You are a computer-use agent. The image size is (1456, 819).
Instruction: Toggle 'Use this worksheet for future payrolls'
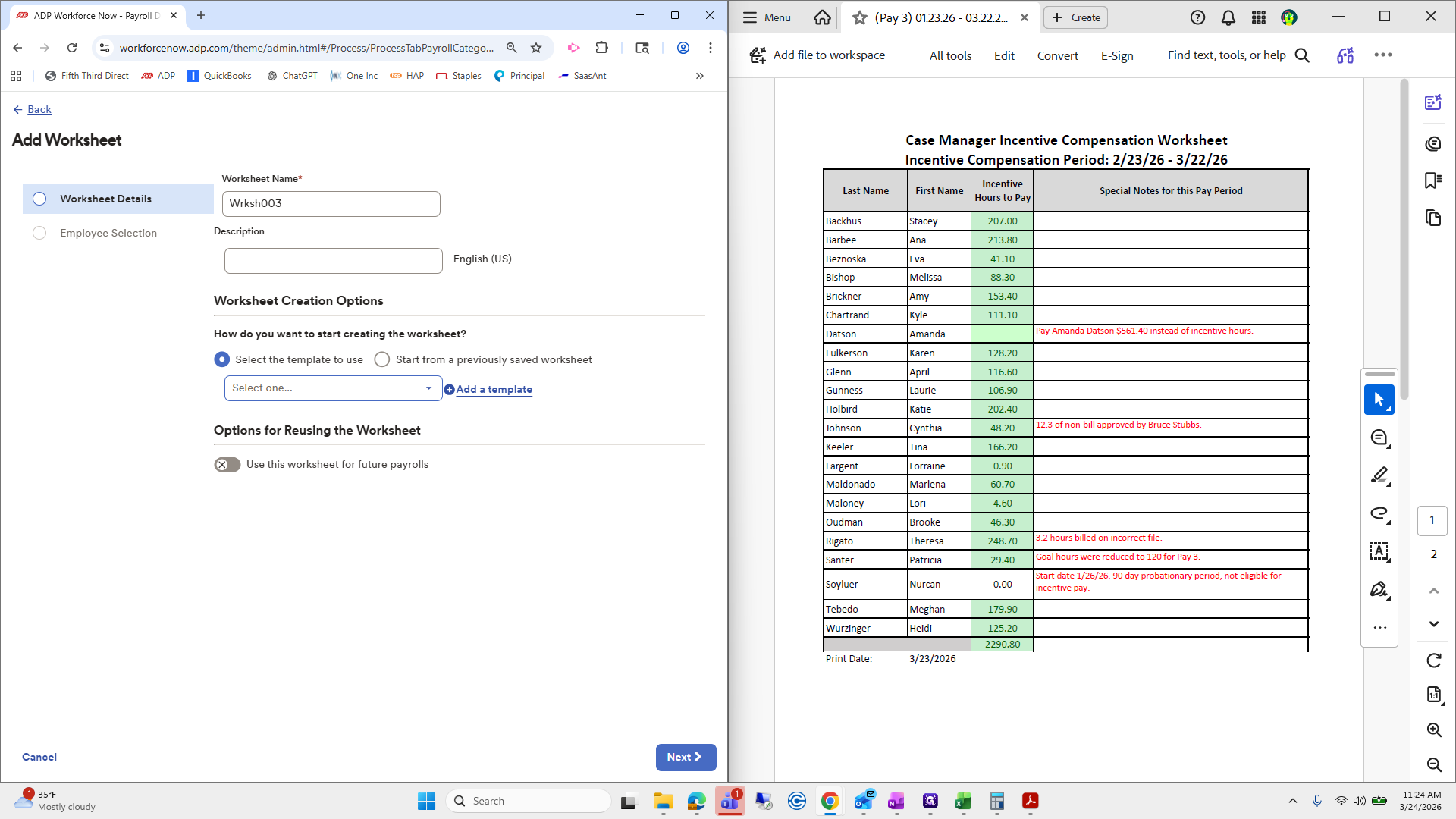pyautogui.click(x=227, y=465)
